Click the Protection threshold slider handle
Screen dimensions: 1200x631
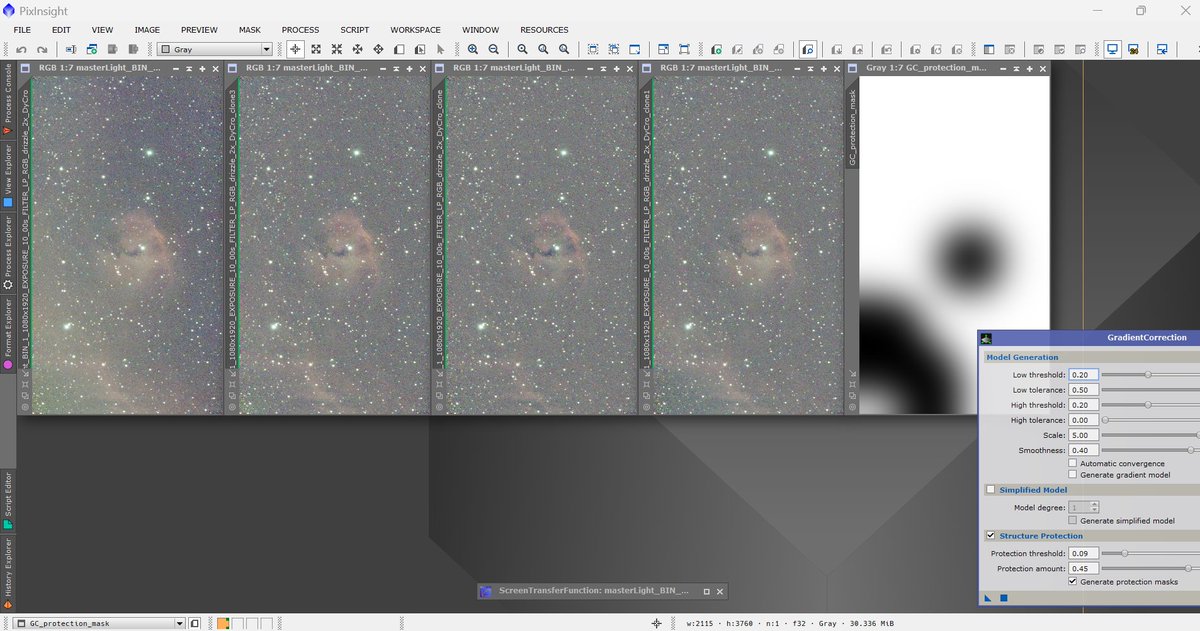point(1124,553)
